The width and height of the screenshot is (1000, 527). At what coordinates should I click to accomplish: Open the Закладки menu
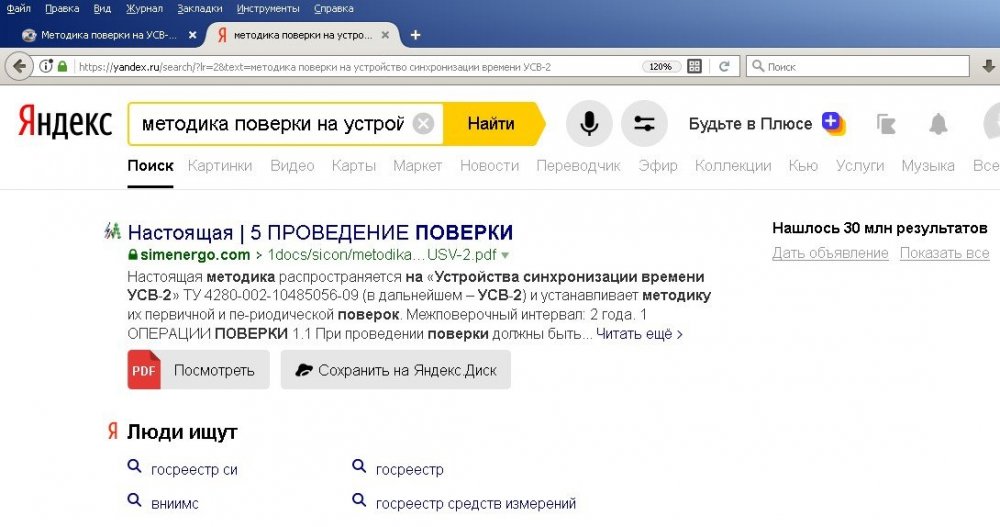click(x=200, y=8)
